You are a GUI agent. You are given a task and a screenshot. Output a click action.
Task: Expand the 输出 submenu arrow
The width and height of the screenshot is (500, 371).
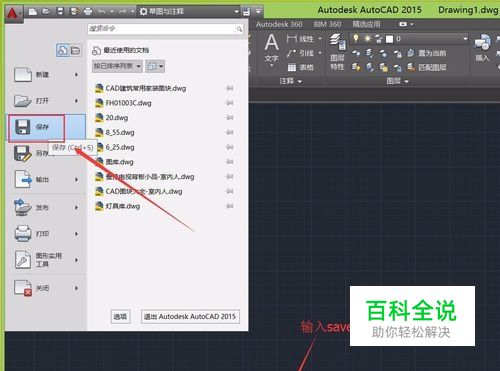pos(76,180)
